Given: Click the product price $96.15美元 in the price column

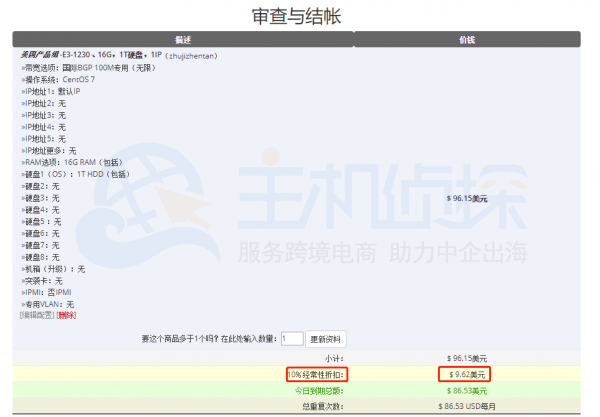Looking at the screenshot, I should pyautogui.click(x=467, y=199).
